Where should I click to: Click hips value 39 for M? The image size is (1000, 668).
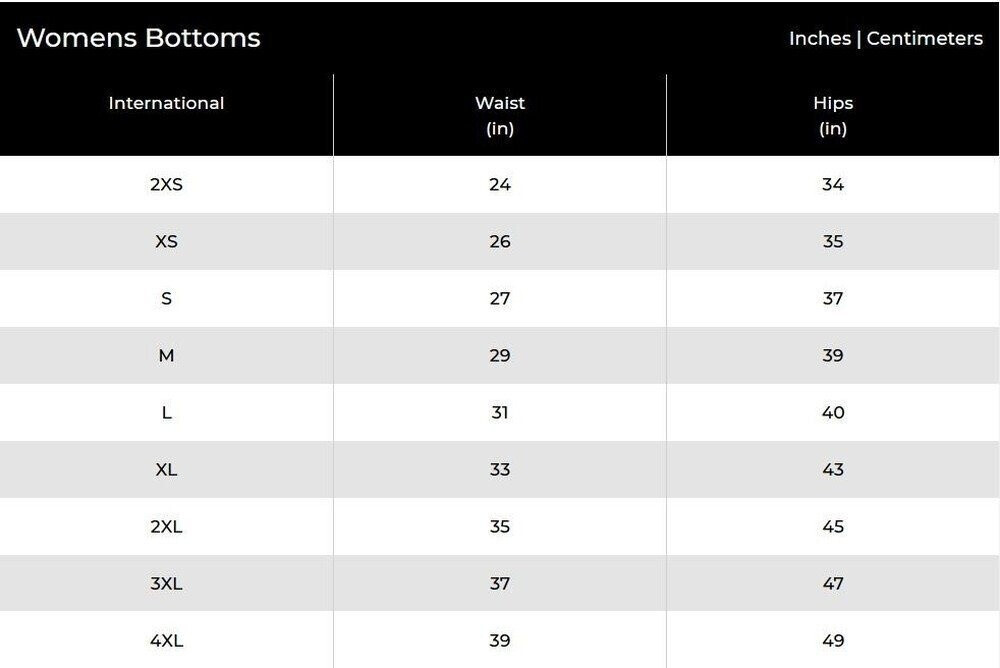833,355
